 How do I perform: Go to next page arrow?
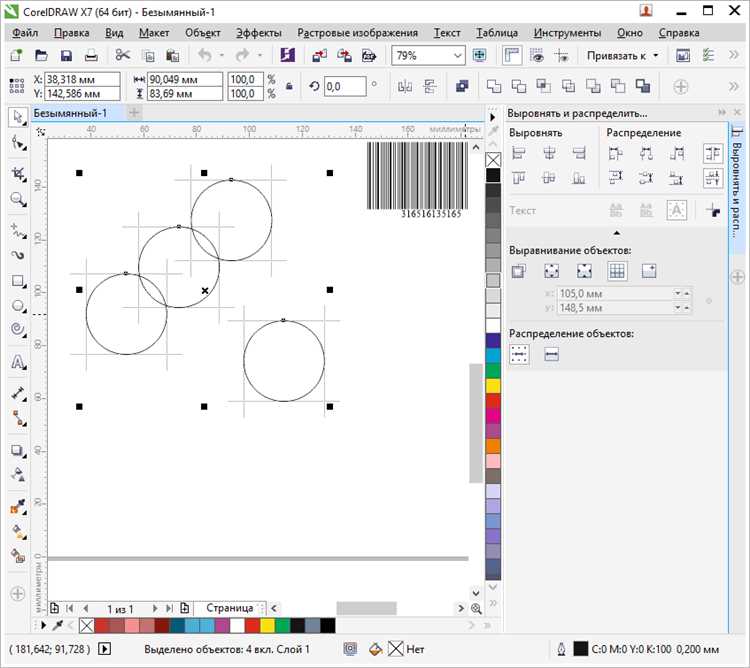pyautogui.click(x=154, y=608)
